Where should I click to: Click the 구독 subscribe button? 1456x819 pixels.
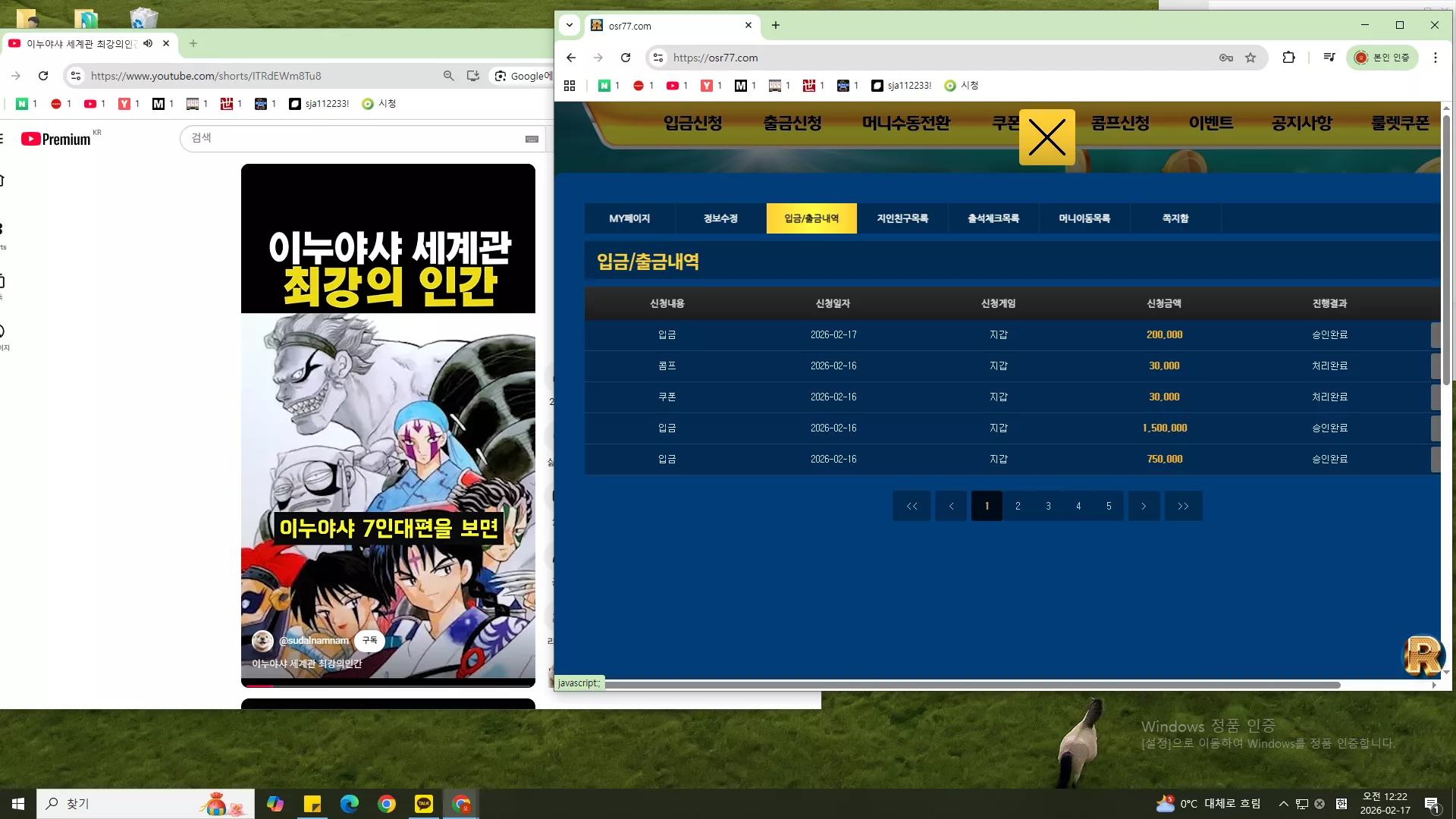point(369,641)
